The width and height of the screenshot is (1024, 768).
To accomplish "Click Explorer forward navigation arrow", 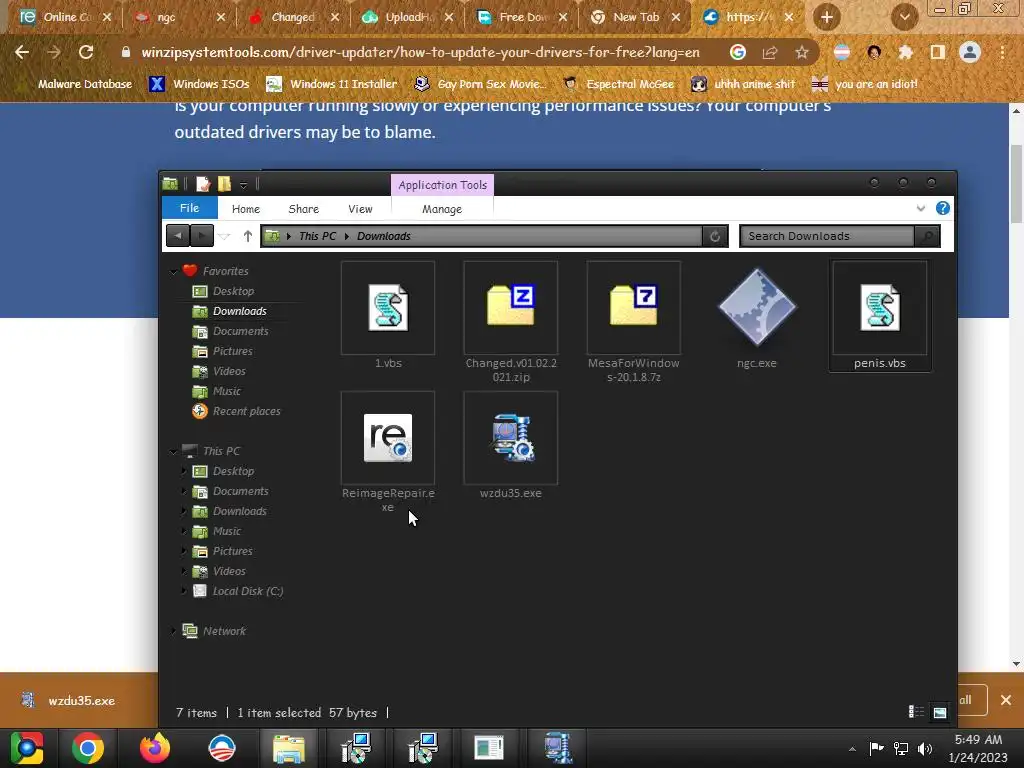I will [x=202, y=236].
